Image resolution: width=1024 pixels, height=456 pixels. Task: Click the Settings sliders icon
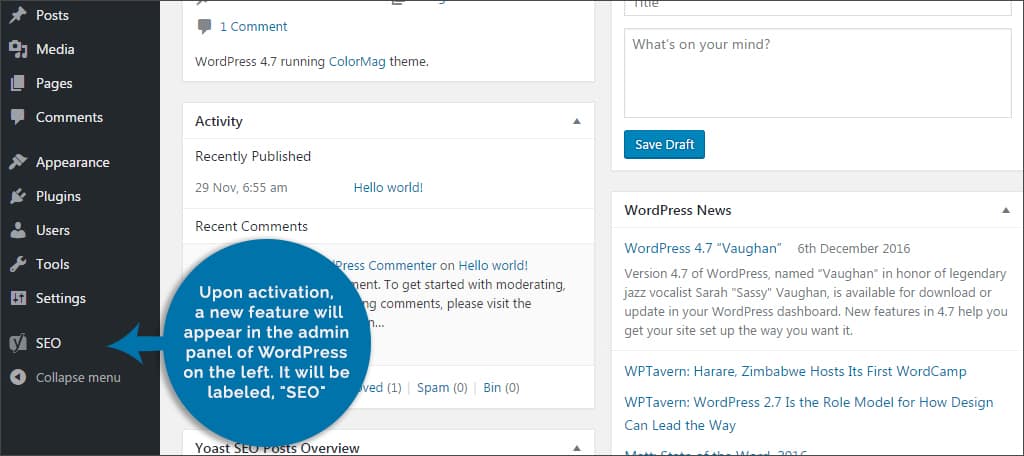(18, 298)
